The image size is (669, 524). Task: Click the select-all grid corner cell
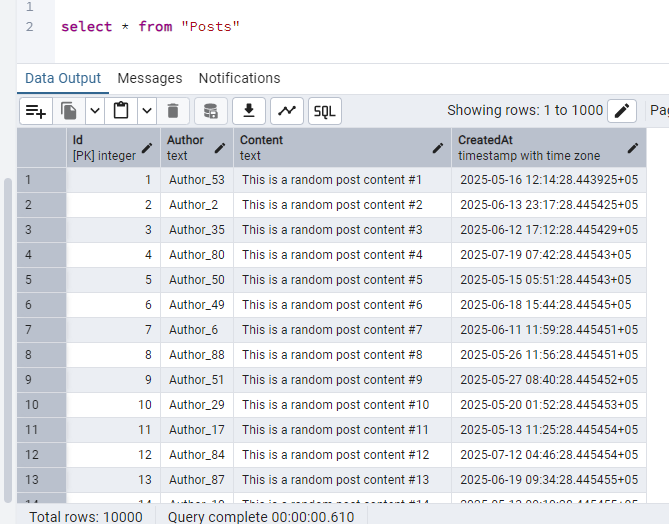tap(42, 148)
